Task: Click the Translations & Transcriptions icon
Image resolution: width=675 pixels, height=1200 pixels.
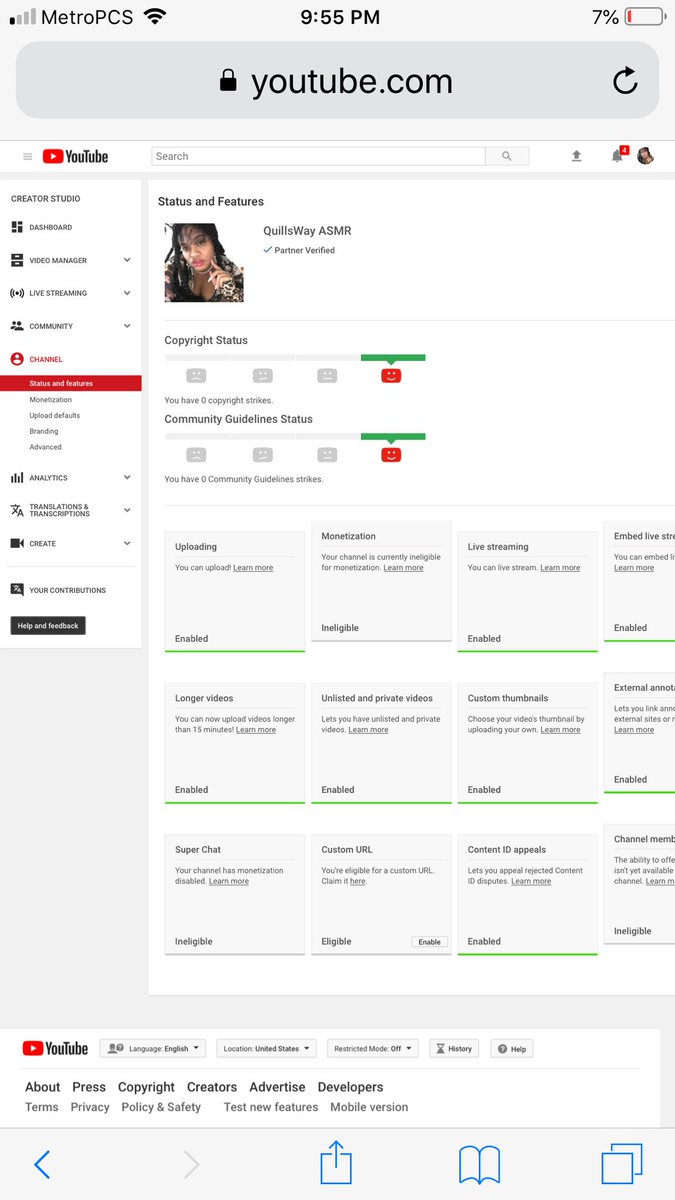Action: [17, 510]
